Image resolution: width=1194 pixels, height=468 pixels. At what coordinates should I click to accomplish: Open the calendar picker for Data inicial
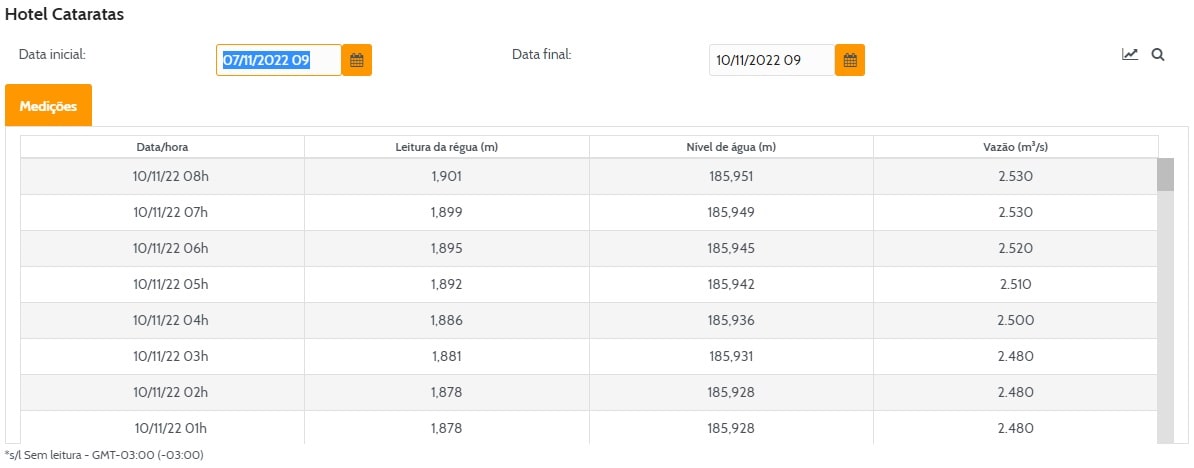click(356, 60)
